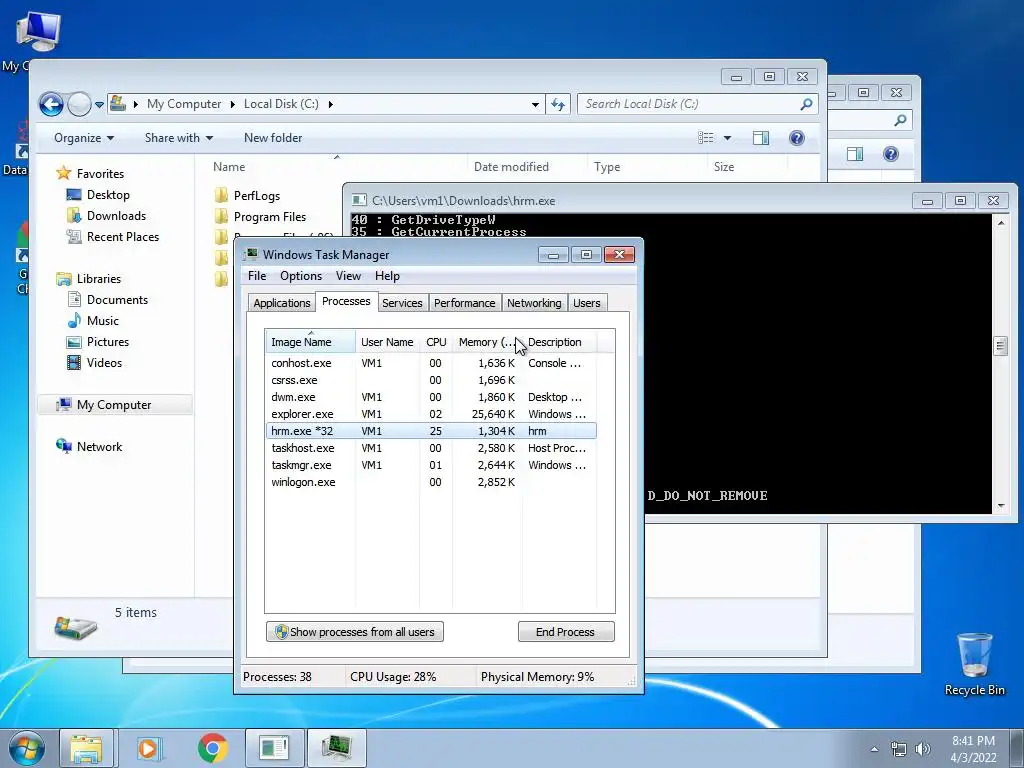
Task: Open Desktop under Favorites
Action: [x=108, y=195]
